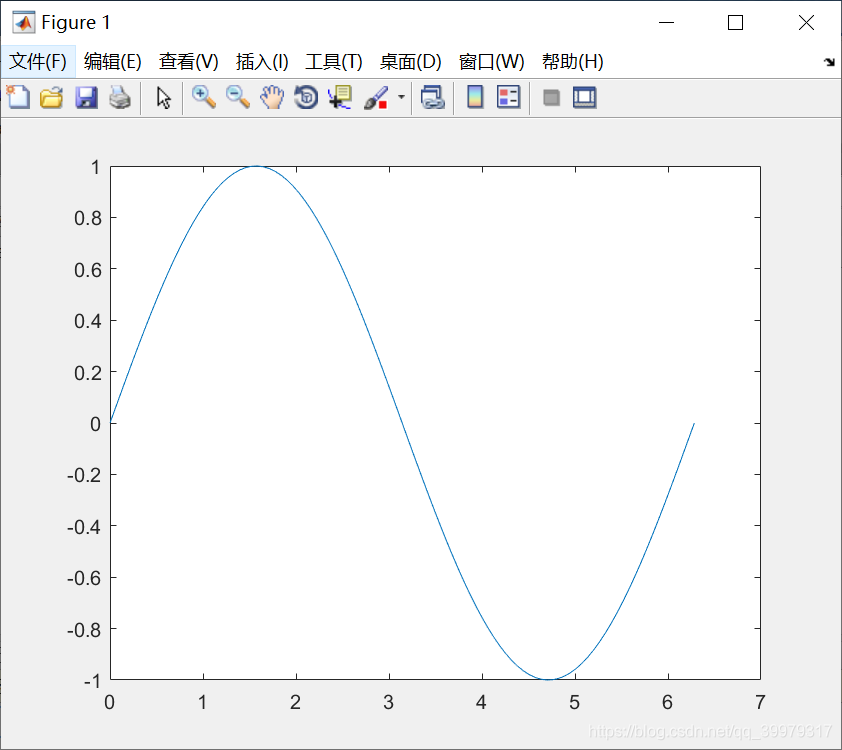Click the y-axis tick label 0.8
842x750 pixels.
(88, 219)
